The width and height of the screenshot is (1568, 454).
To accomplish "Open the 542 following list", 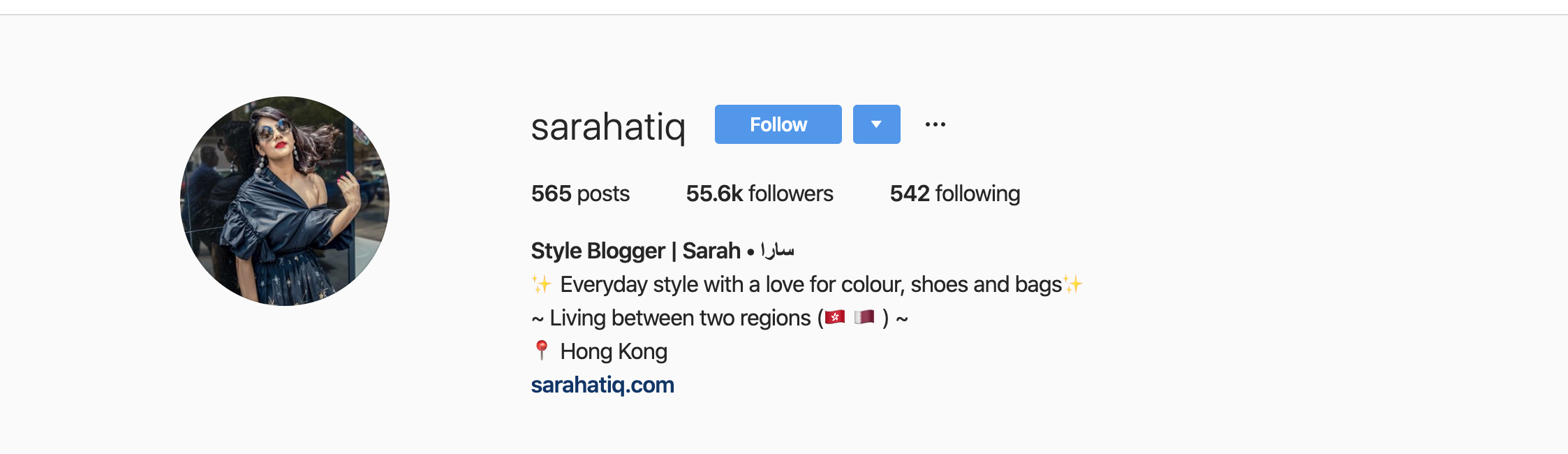I will tap(955, 193).
